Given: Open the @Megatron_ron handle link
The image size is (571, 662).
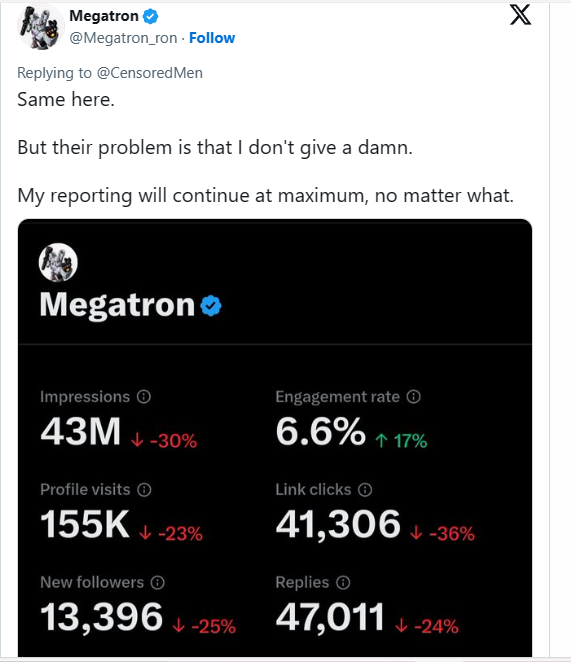Looking at the screenshot, I should point(123,38).
